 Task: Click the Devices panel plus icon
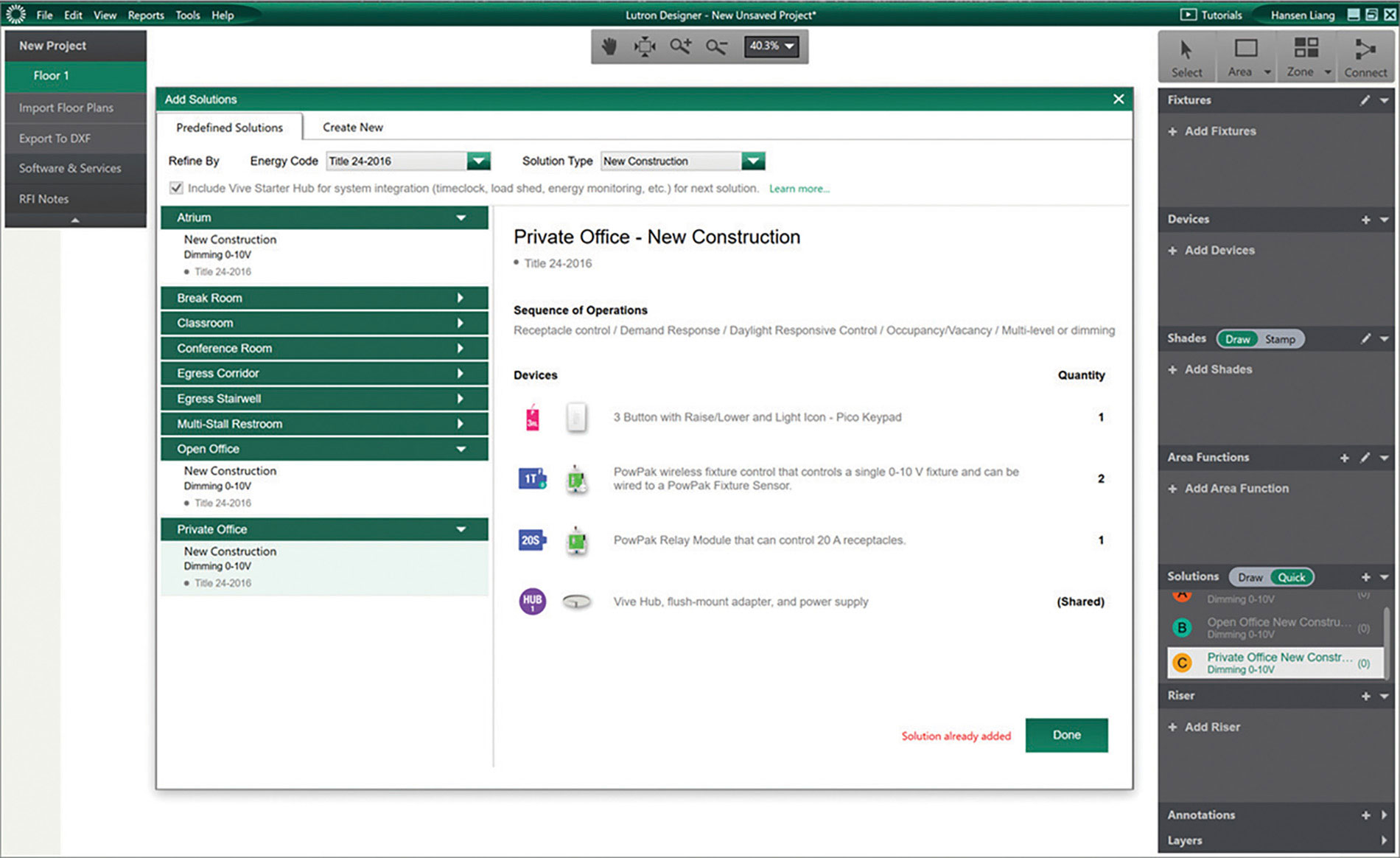(1365, 220)
